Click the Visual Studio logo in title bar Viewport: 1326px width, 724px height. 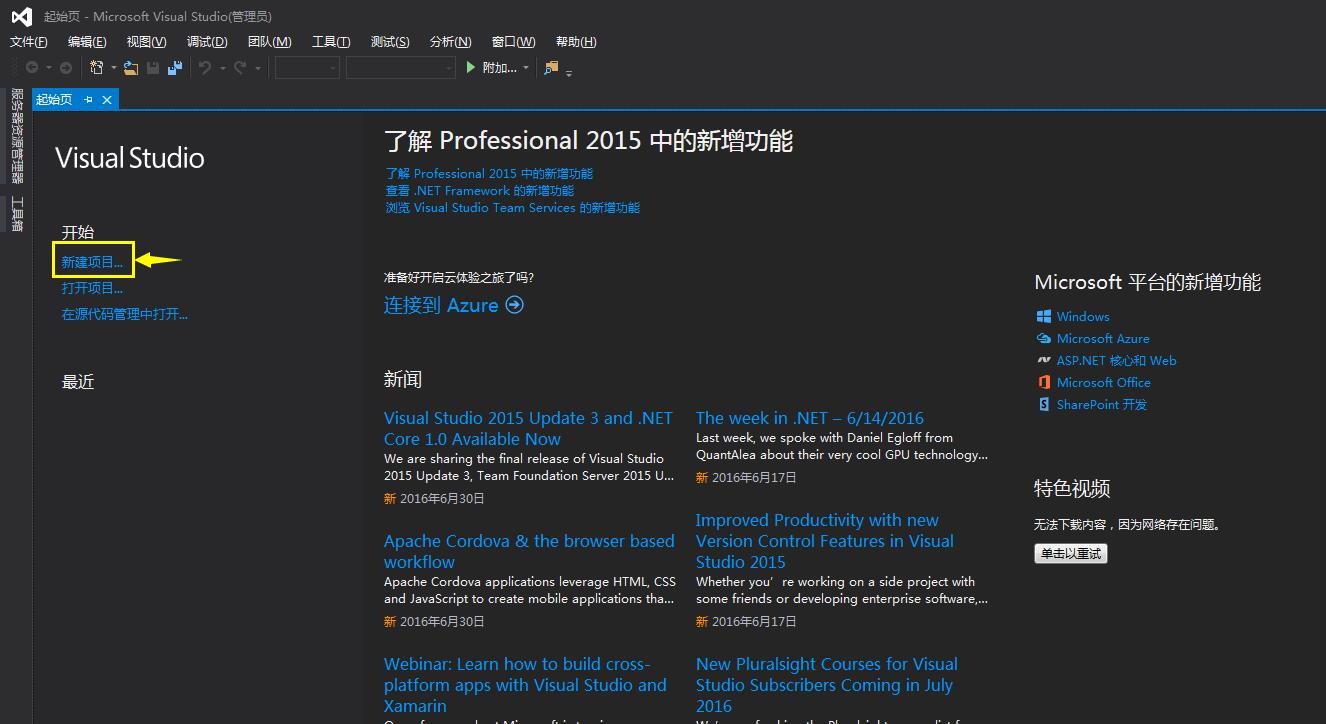coord(21,16)
